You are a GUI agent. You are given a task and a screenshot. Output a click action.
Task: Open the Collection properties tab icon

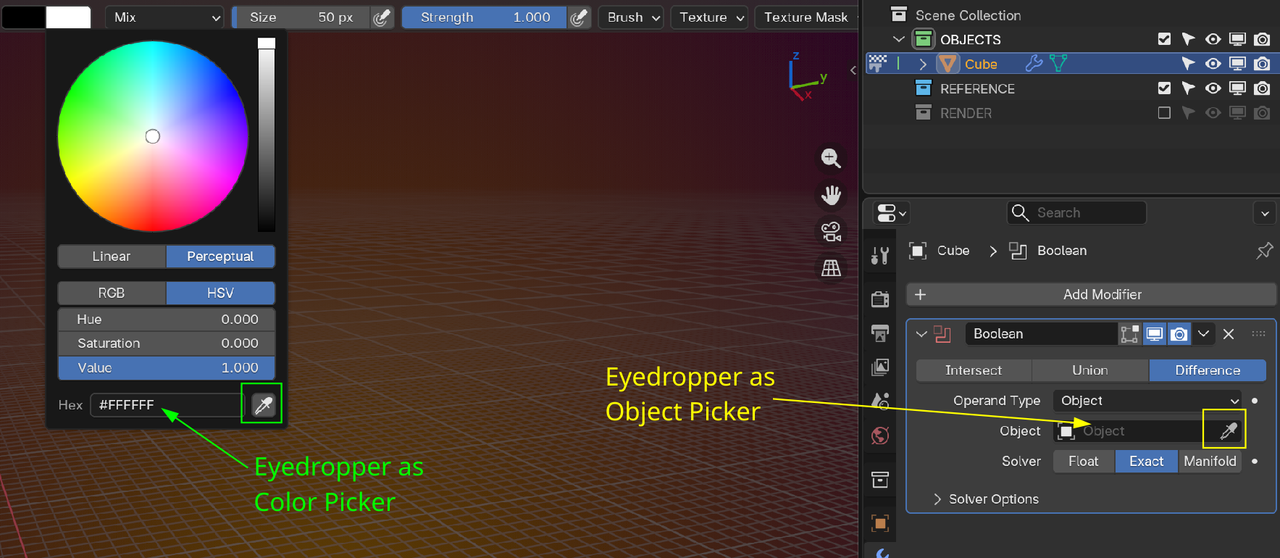(880, 479)
